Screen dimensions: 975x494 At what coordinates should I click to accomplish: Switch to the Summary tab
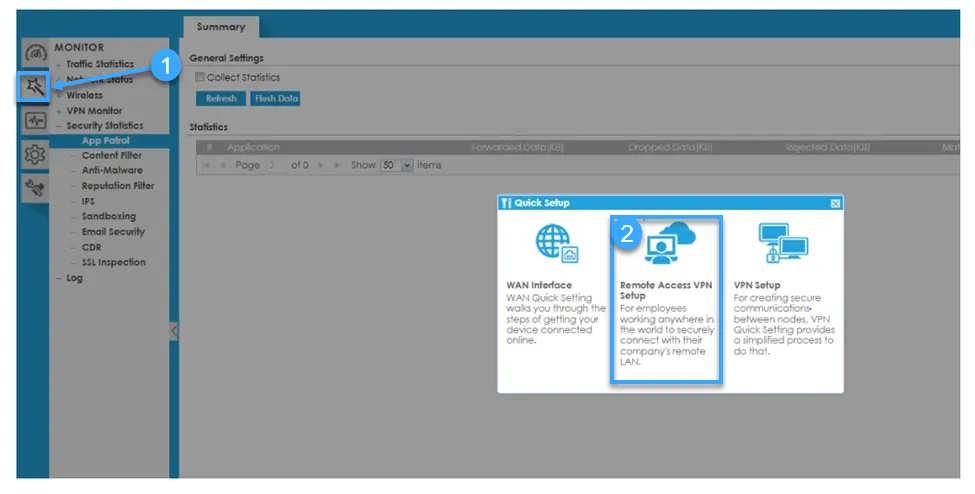[220, 27]
